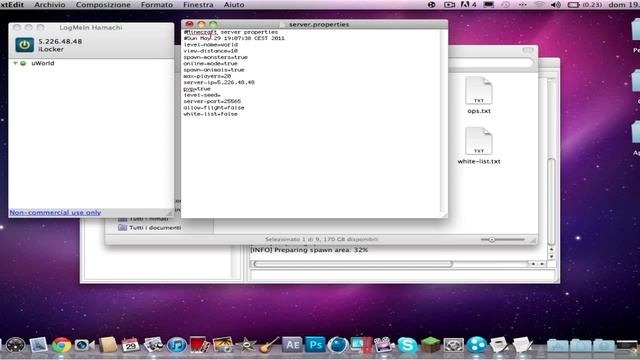Open the blue globe app in dock
Viewport: 640px width, 360px height.
(x=338, y=345)
